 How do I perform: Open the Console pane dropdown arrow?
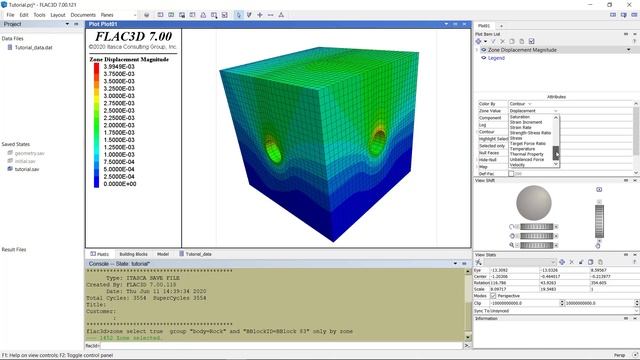point(455,264)
